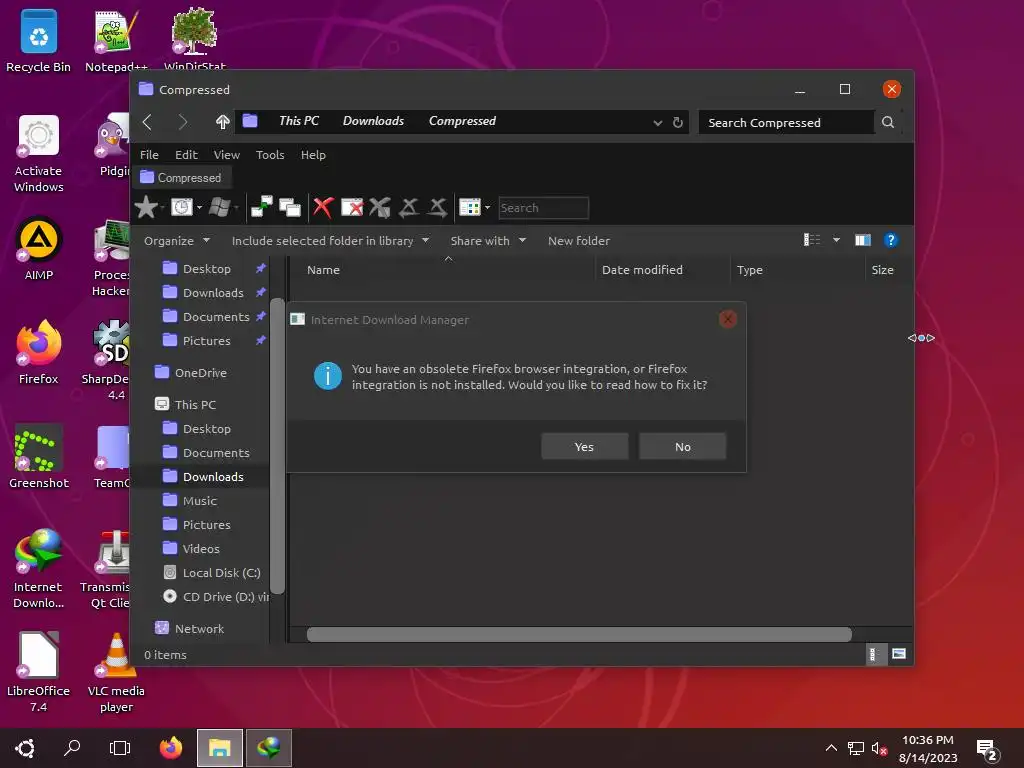Open the File menu
Viewport: 1024px width, 768px height.
149,155
